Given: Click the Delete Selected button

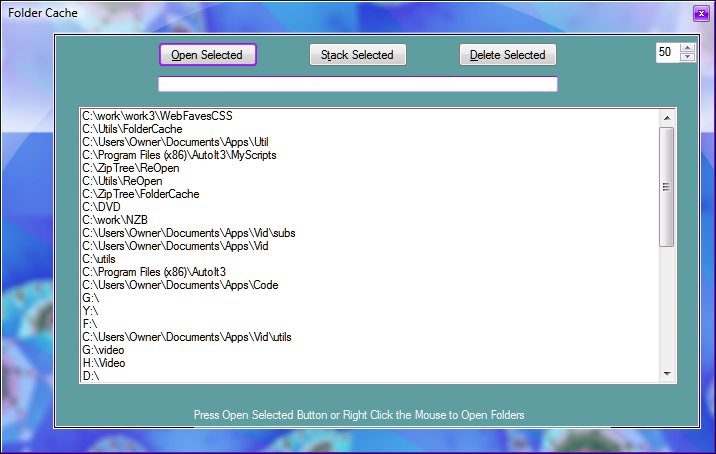Looking at the screenshot, I should [x=508, y=55].
